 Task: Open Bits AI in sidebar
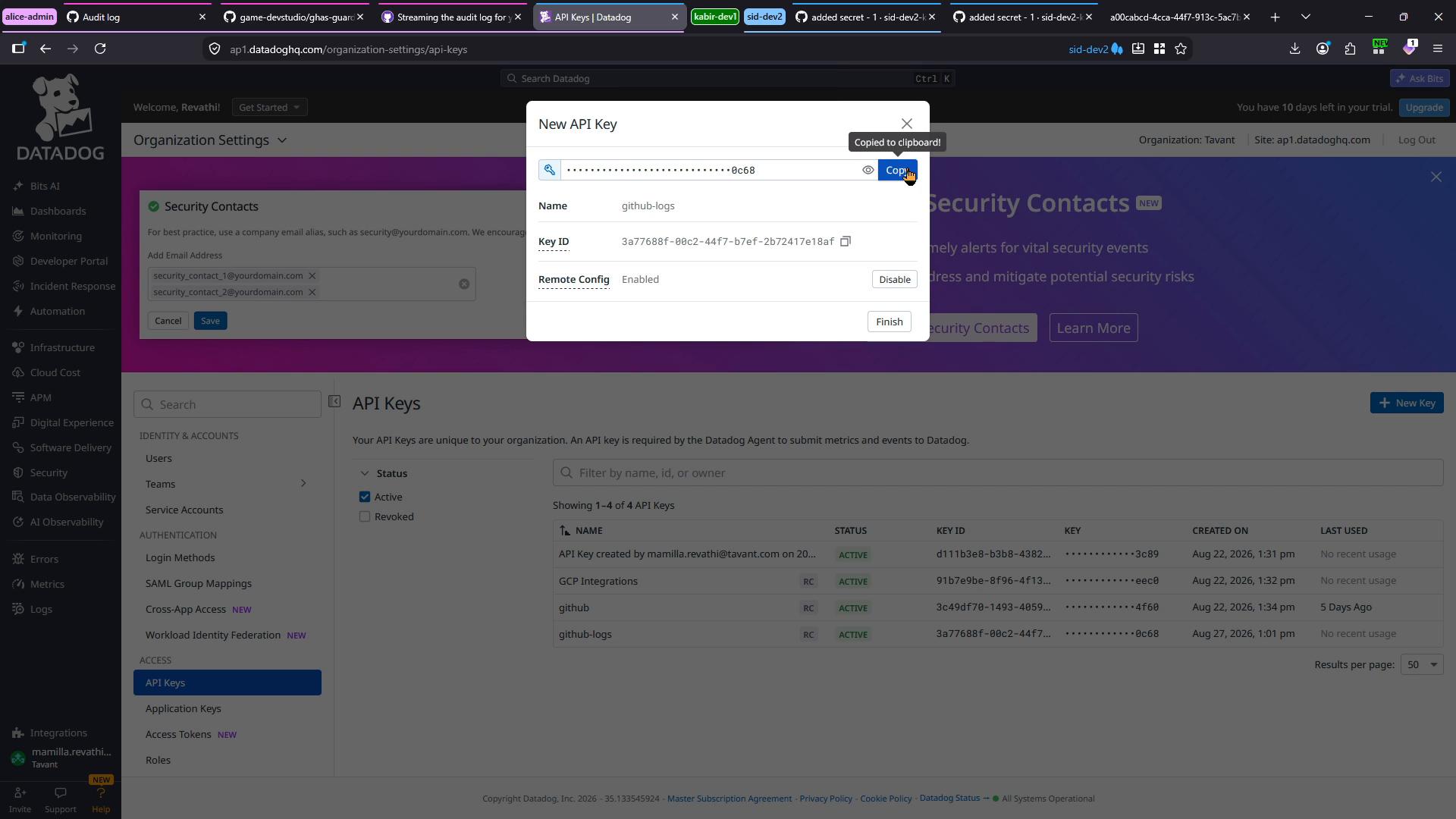tap(45, 186)
